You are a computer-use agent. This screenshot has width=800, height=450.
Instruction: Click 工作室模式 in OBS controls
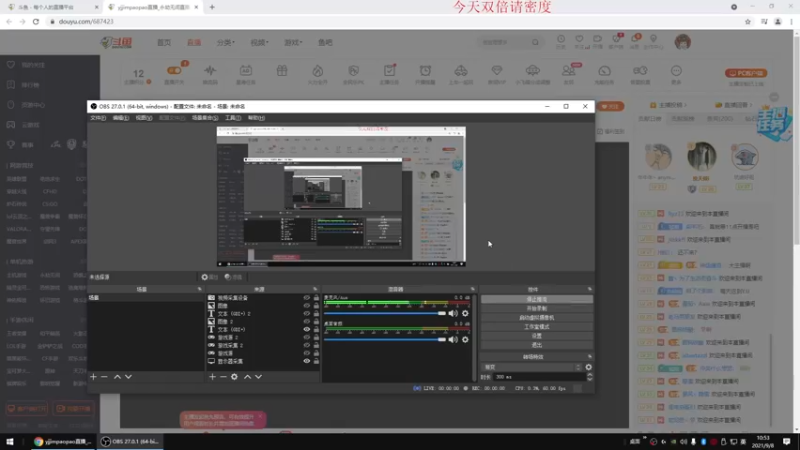coord(537,327)
